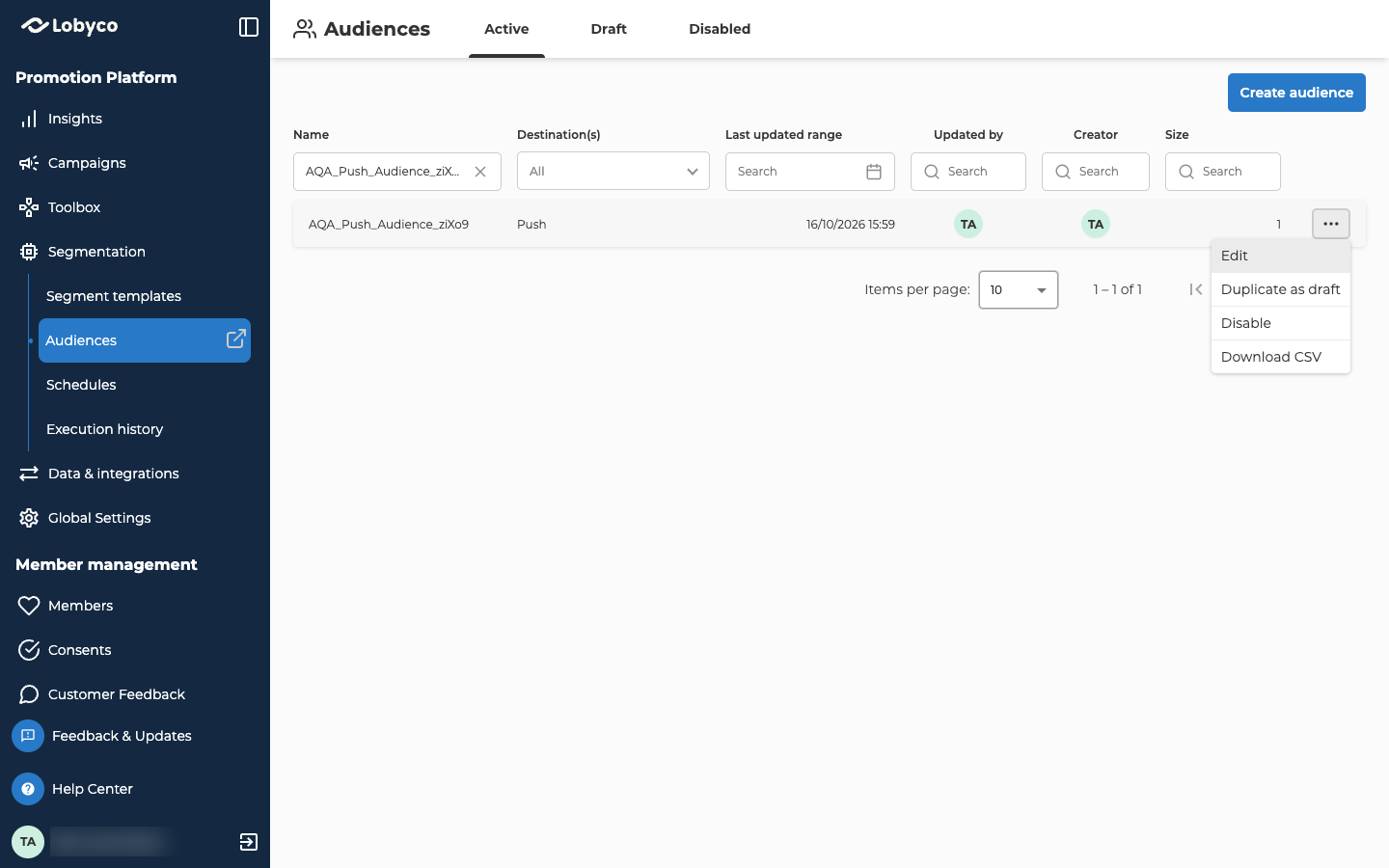Open Data & integrations in the sidebar
1389x868 pixels.
pos(114,474)
